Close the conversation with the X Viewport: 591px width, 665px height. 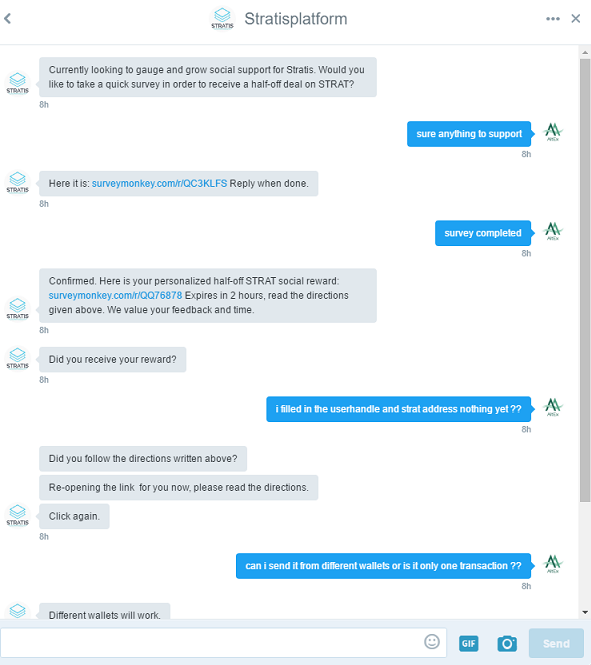576,19
